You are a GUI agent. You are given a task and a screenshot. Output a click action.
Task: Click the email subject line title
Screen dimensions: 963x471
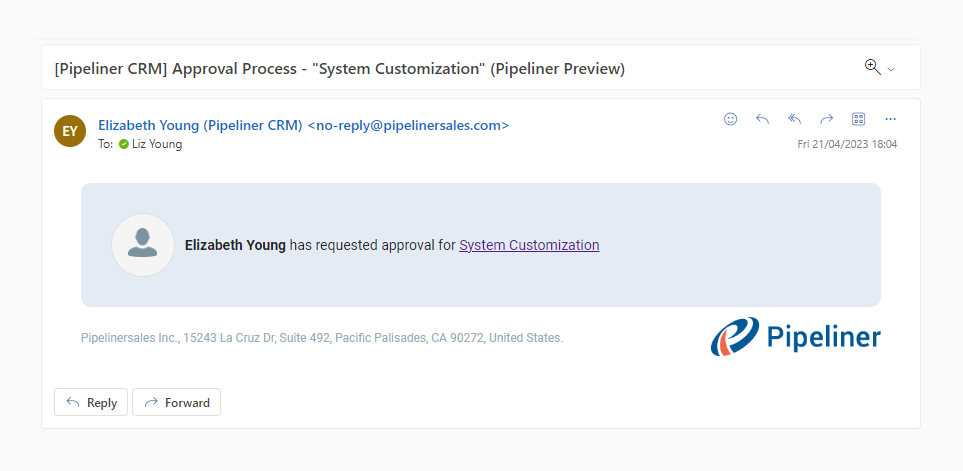tap(339, 69)
